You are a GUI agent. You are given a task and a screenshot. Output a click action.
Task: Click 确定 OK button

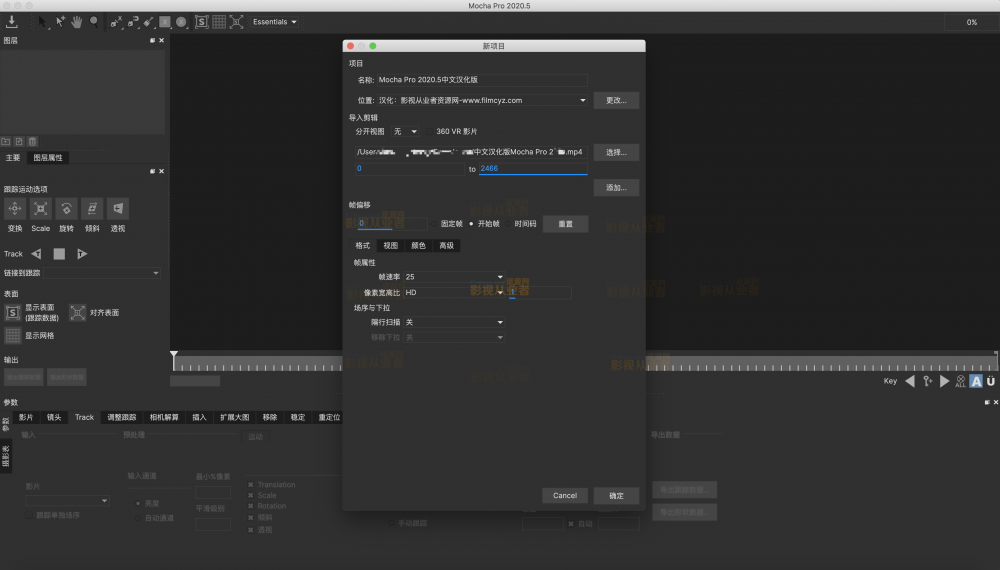click(x=616, y=495)
